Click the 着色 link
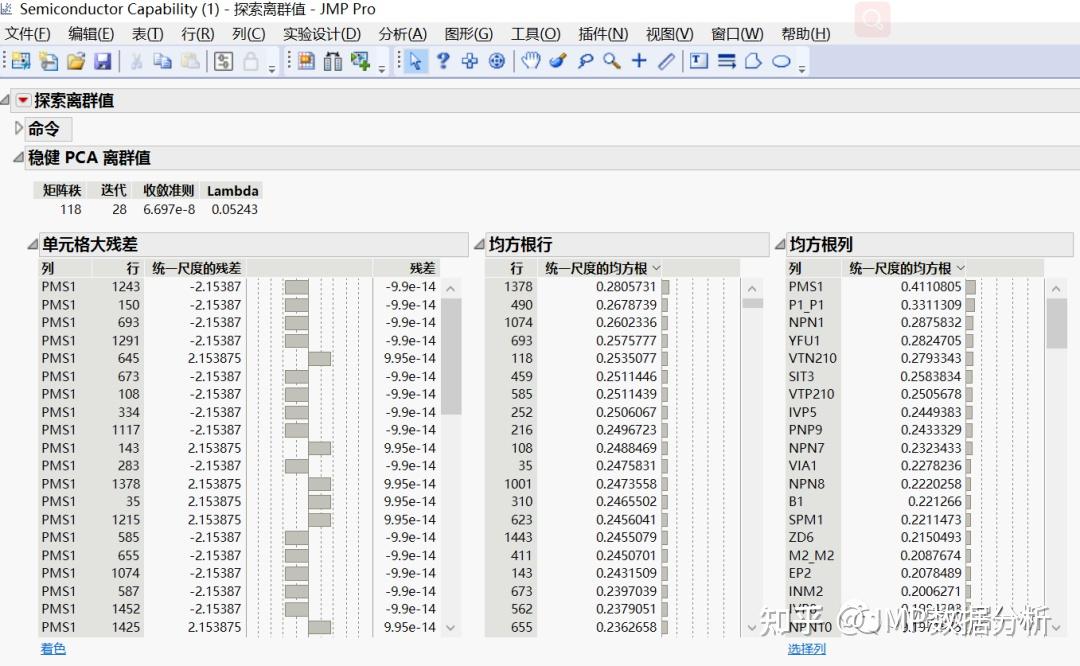This screenshot has height=666, width=1080. pos(52,648)
